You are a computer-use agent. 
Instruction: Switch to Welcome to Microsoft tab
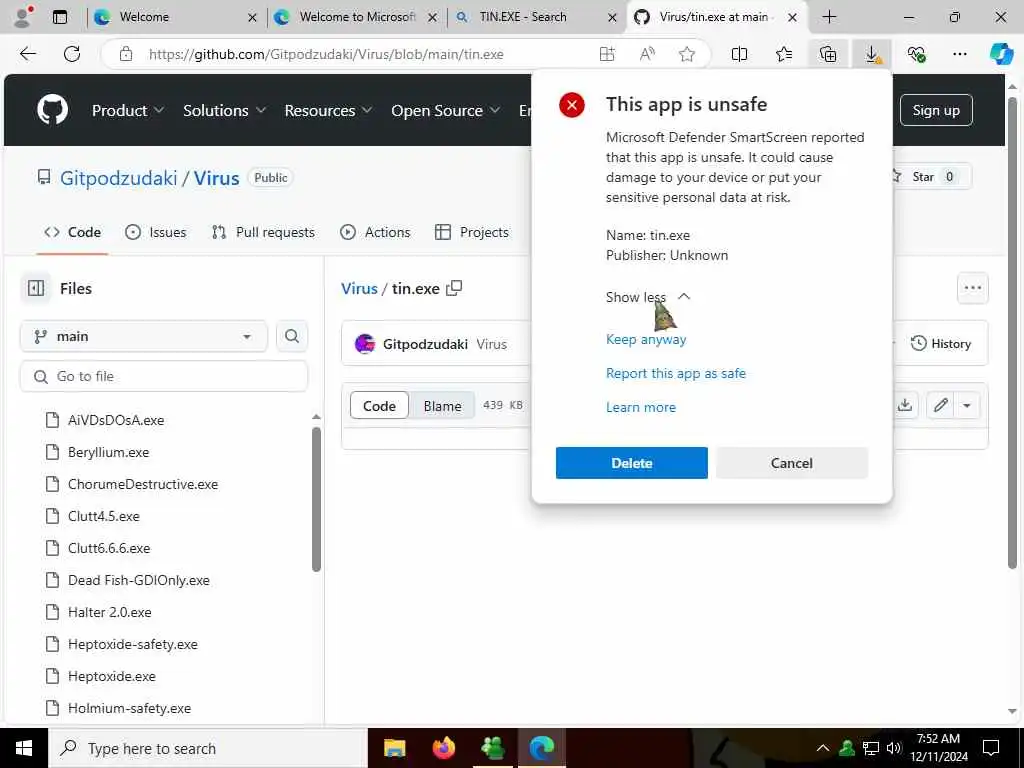(x=355, y=17)
